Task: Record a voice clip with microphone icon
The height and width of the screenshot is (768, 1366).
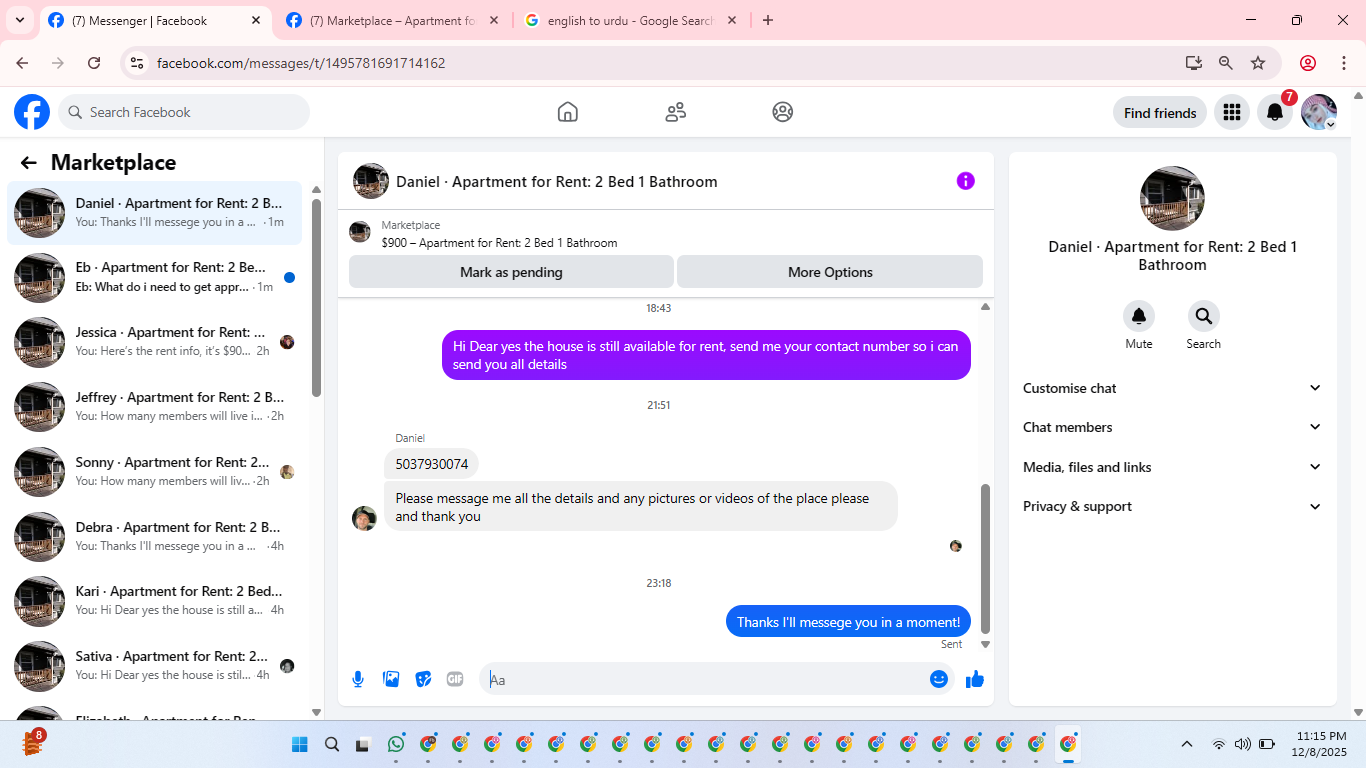Action: [x=358, y=679]
